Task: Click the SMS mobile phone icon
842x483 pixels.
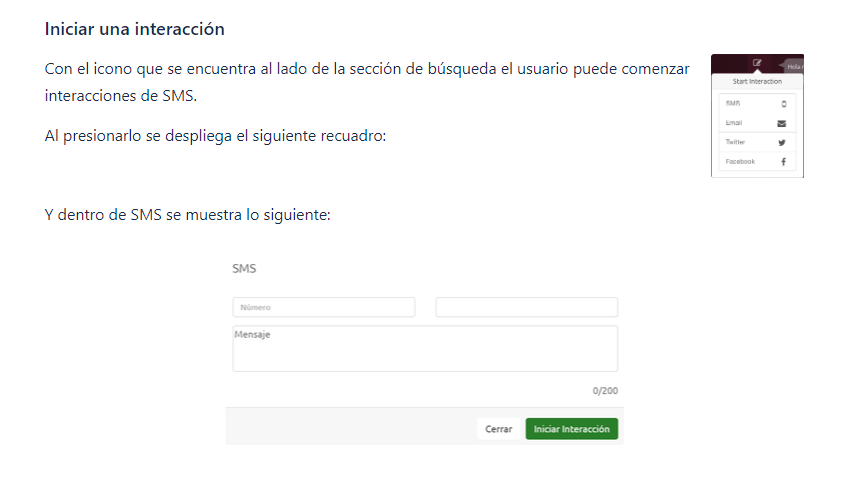Action: (x=783, y=104)
